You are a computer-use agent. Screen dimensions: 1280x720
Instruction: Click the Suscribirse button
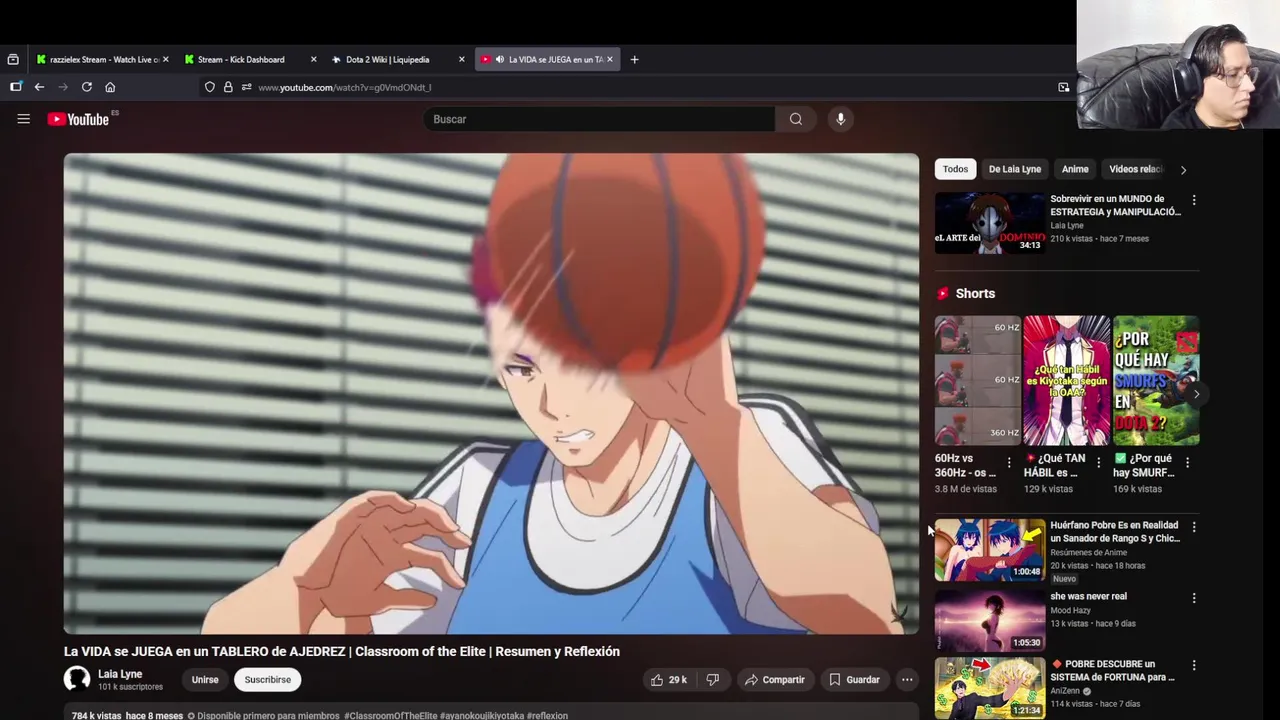[268, 680]
